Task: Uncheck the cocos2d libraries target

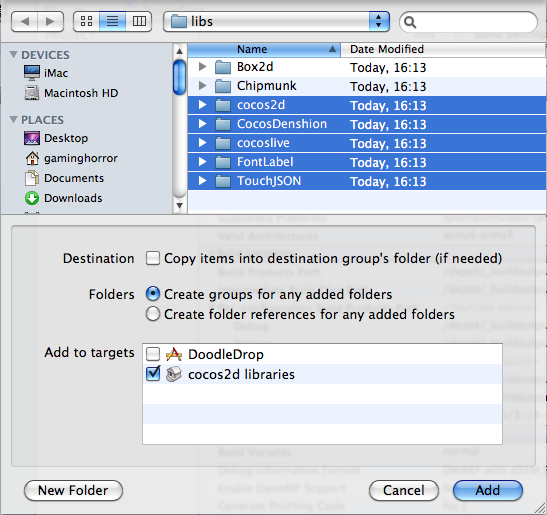Action: (153, 374)
